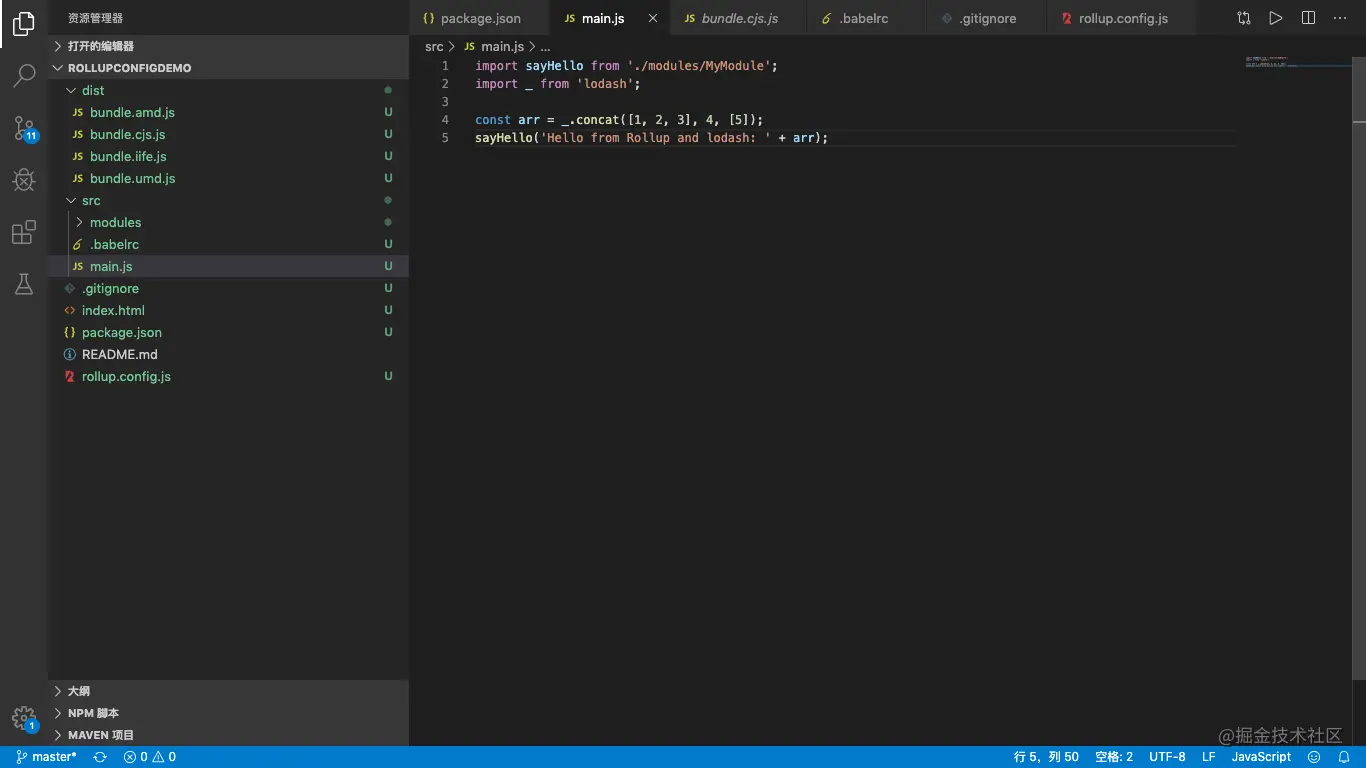Place cursor on line 5 sayHello call
This screenshot has width=1366, height=768.
tap(652, 138)
